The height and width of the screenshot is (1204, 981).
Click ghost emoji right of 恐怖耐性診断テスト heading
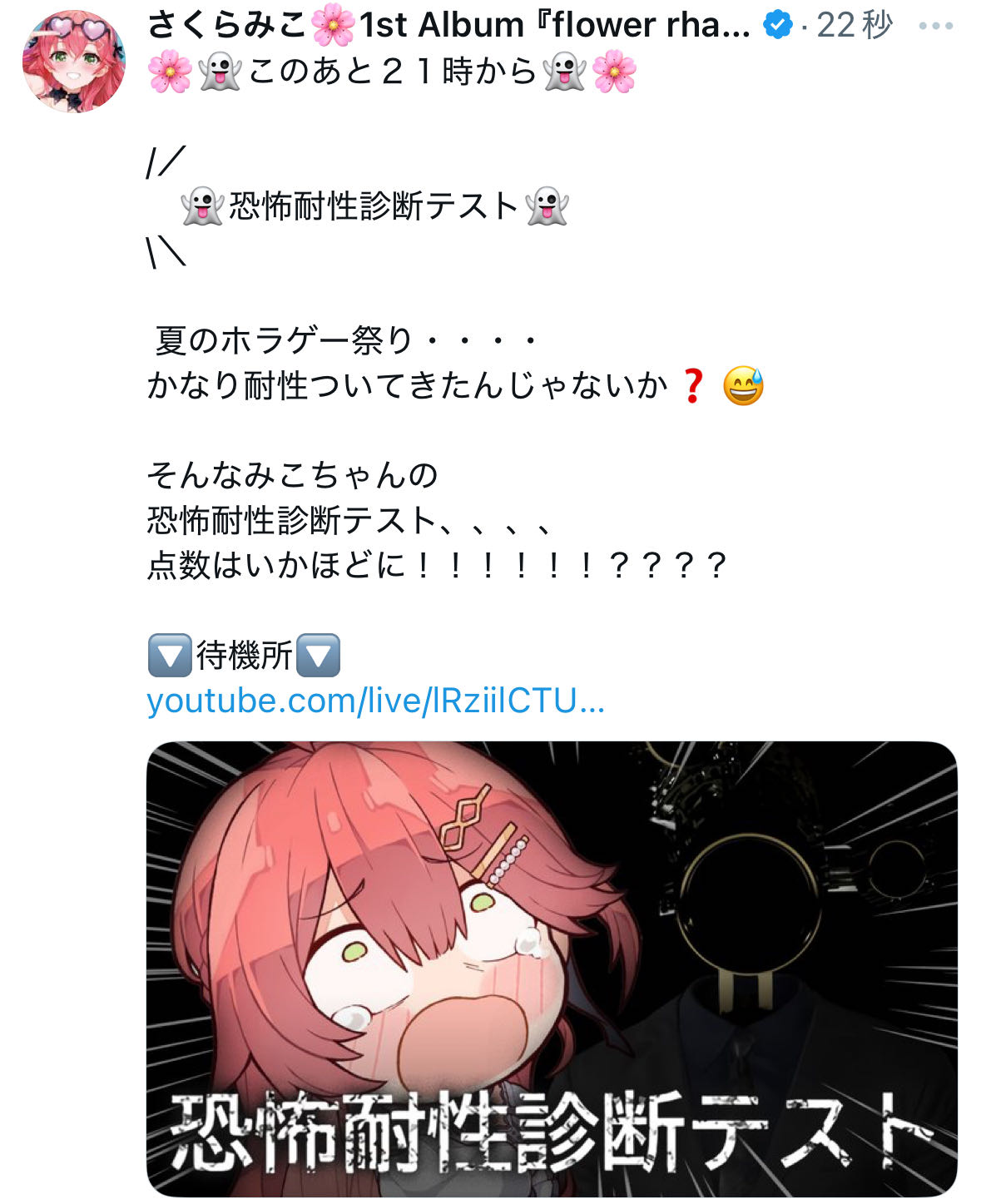547,206
